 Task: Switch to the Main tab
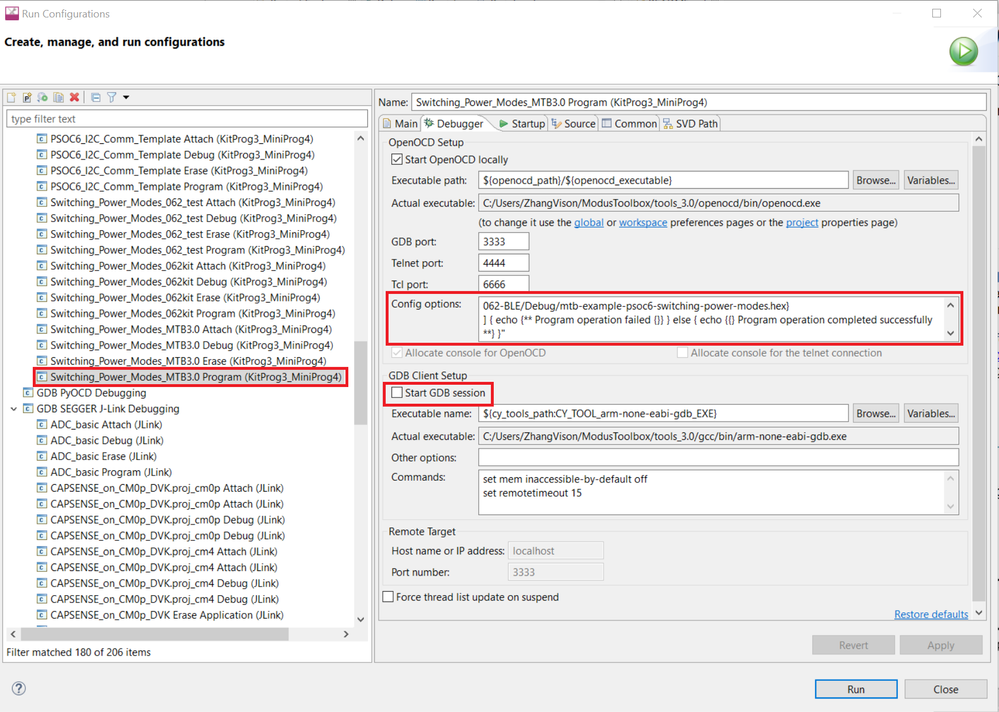(x=399, y=124)
